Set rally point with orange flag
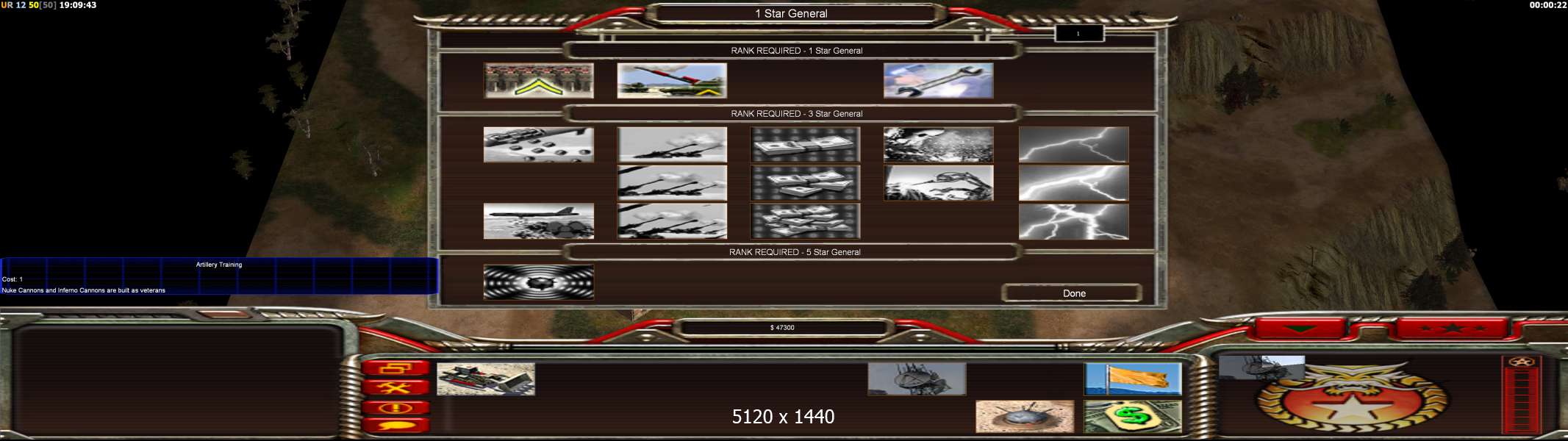Screen dimensions: 1568x441 click(x=1133, y=379)
